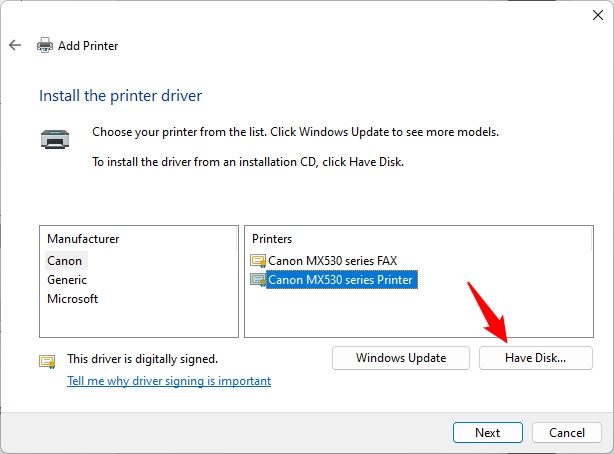This screenshot has height=454, width=614.
Task: Proceed with the Next button
Action: click(x=488, y=432)
